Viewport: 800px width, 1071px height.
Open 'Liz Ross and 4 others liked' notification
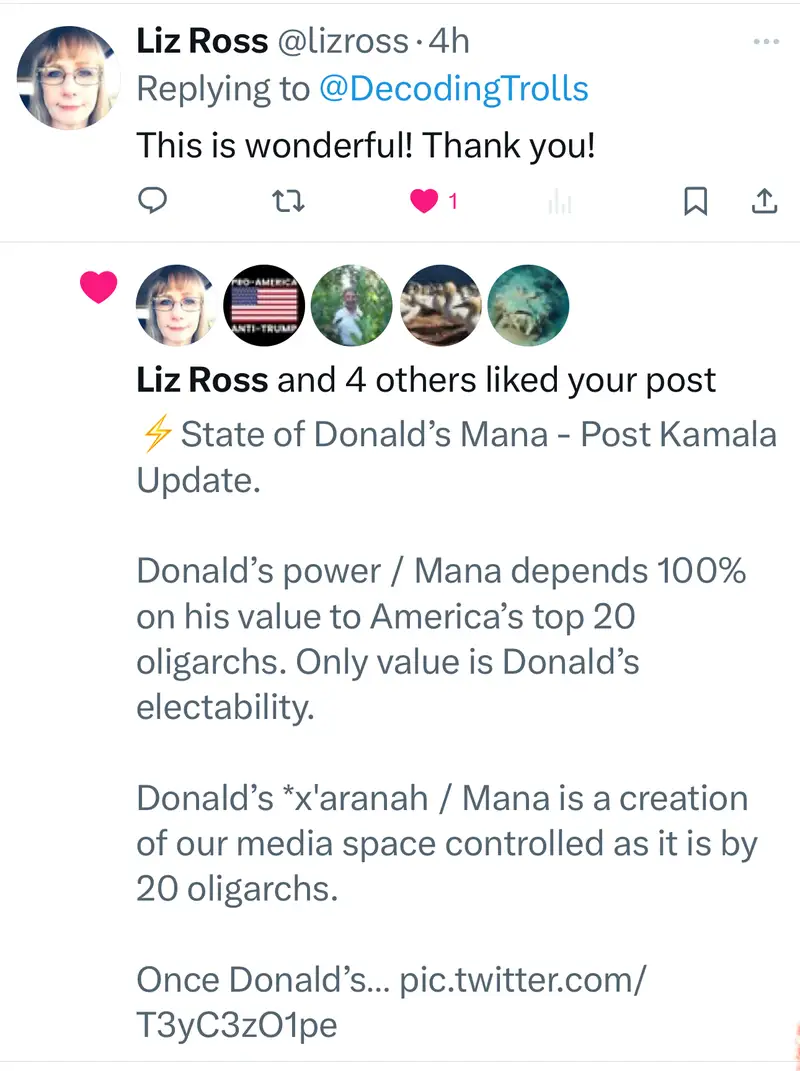[426, 380]
